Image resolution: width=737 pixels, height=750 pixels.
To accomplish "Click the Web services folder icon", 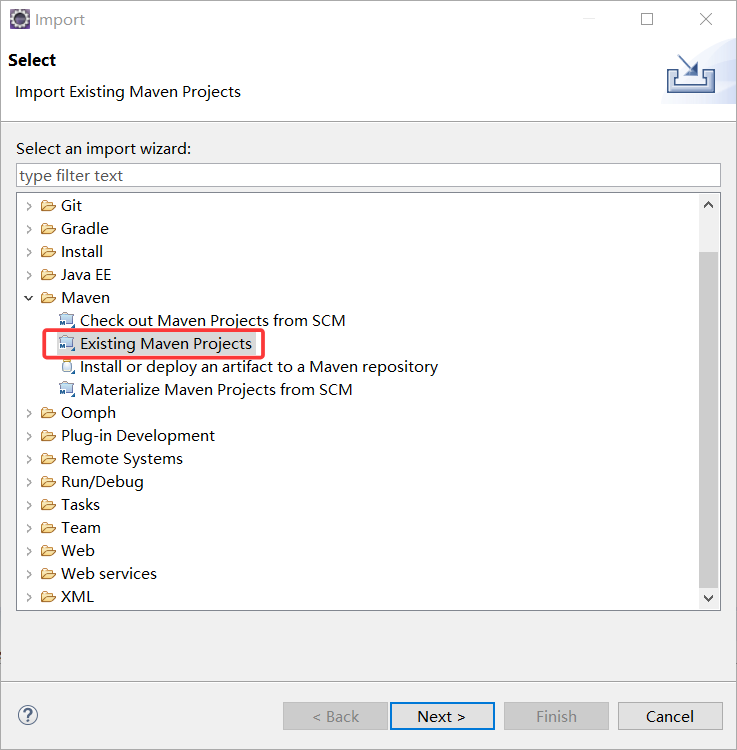I will click(x=48, y=573).
